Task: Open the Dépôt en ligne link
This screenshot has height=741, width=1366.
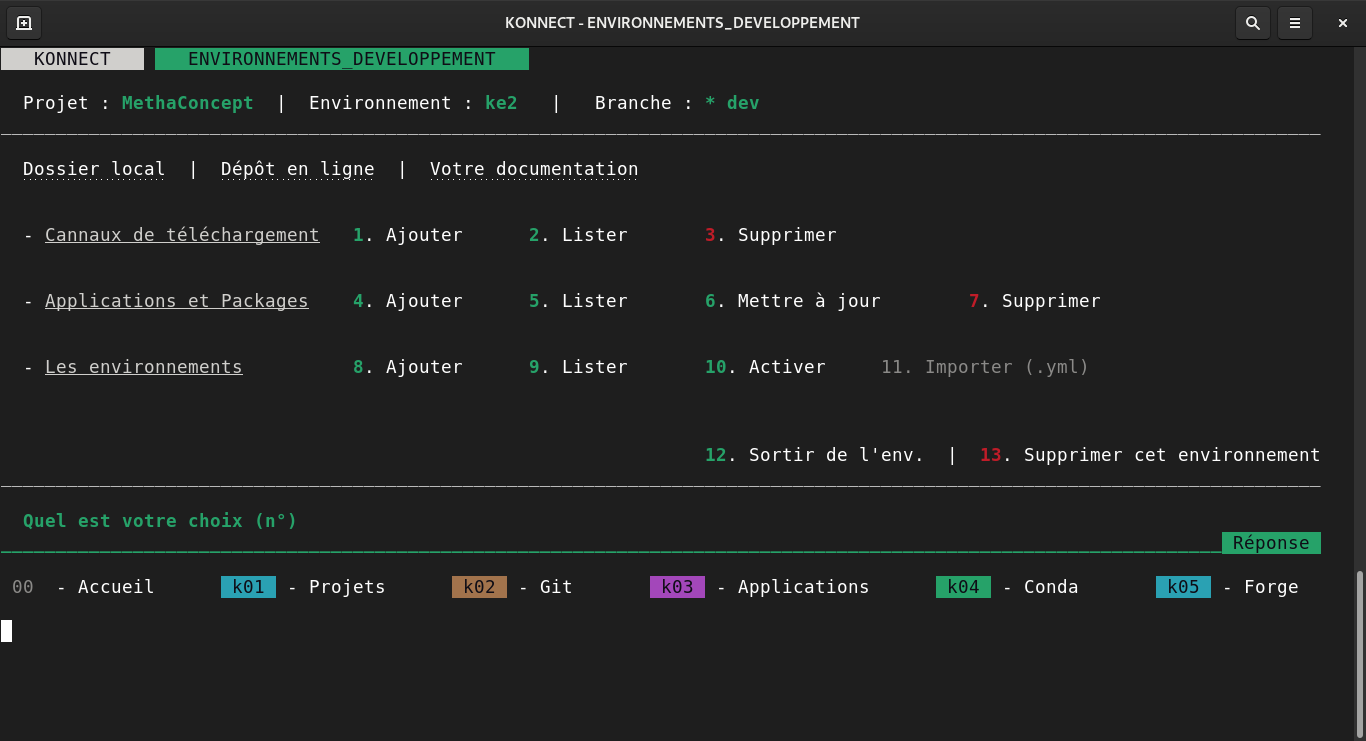Action: [x=297, y=169]
